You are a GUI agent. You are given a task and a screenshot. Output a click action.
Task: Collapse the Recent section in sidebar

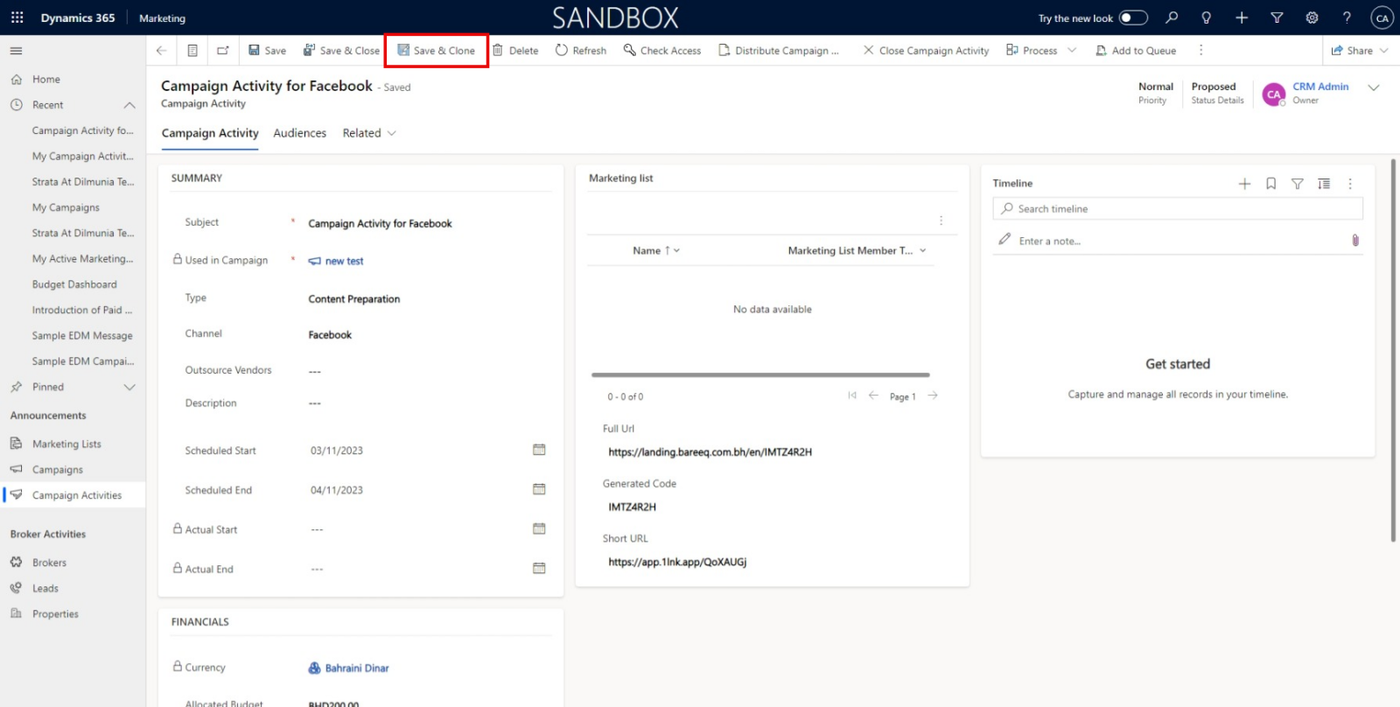click(129, 105)
